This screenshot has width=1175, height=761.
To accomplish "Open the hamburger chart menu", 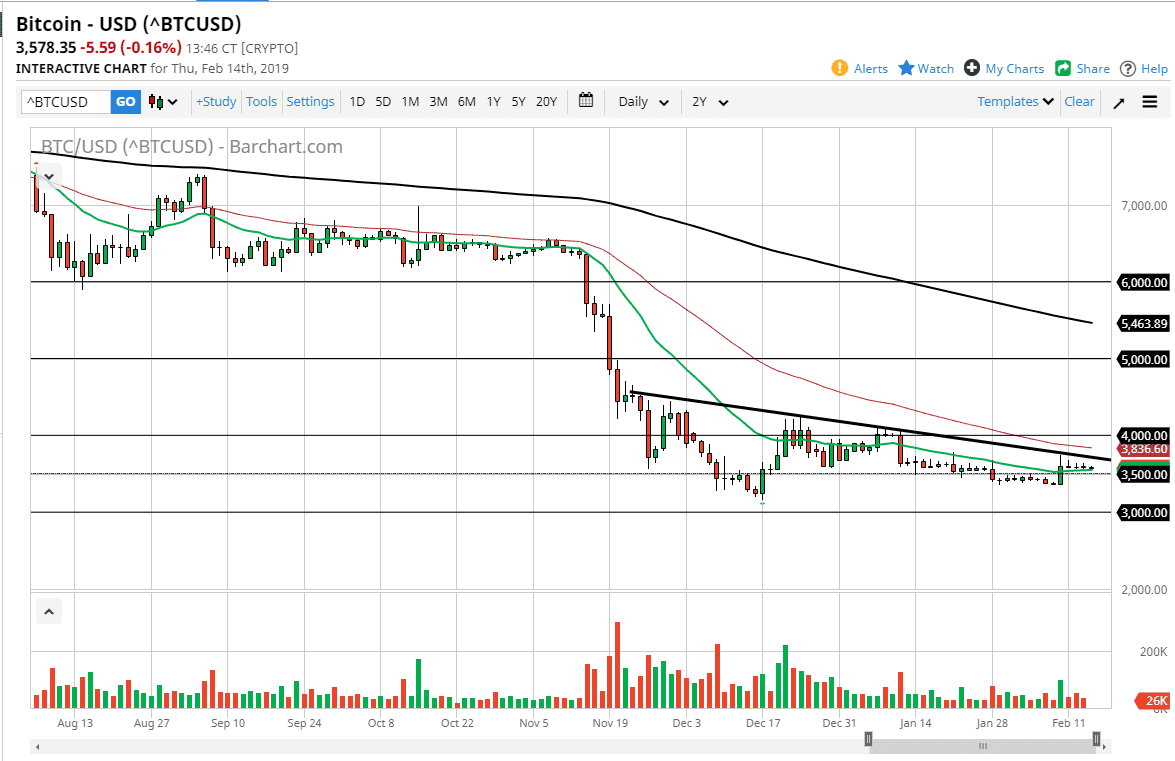I will click(1150, 102).
